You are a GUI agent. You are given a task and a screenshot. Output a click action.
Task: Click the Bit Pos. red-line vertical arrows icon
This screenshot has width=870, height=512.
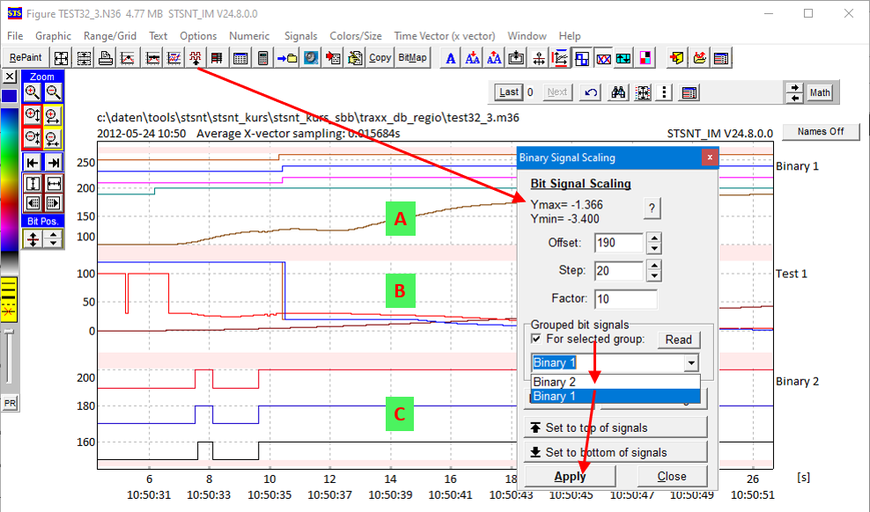[32, 240]
